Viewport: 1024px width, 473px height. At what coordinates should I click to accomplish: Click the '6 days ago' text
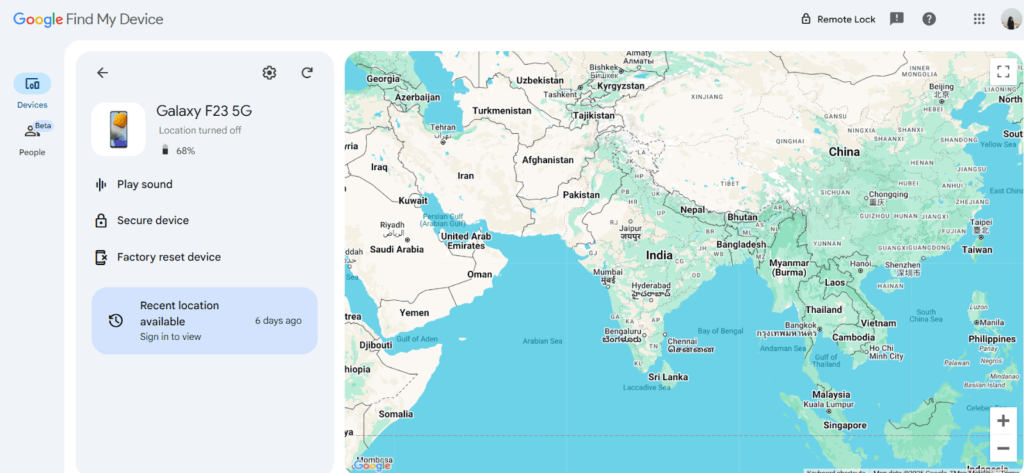click(x=278, y=321)
